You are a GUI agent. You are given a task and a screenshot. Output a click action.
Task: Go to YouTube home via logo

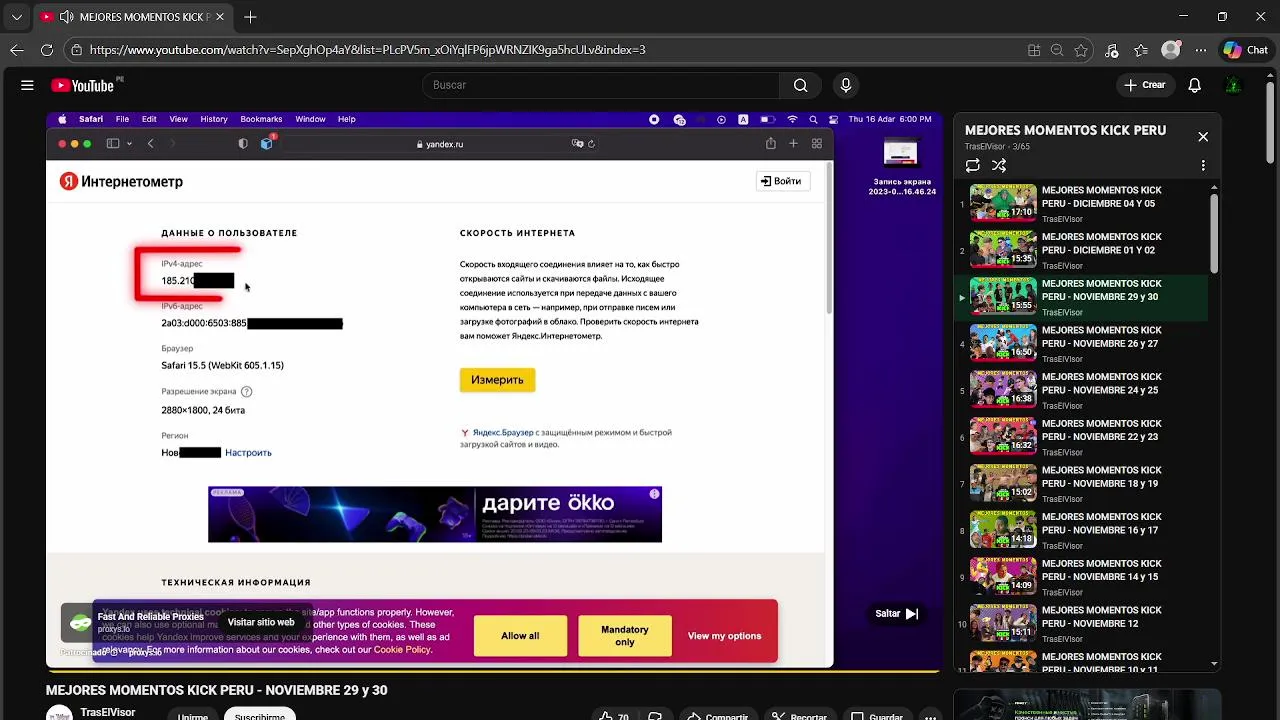(83, 86)
